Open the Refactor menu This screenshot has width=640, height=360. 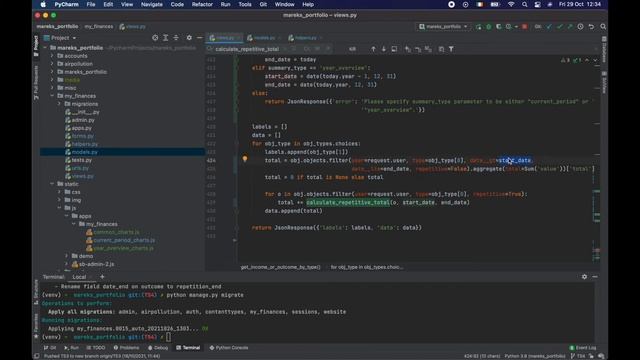click(x=202, y=4)
